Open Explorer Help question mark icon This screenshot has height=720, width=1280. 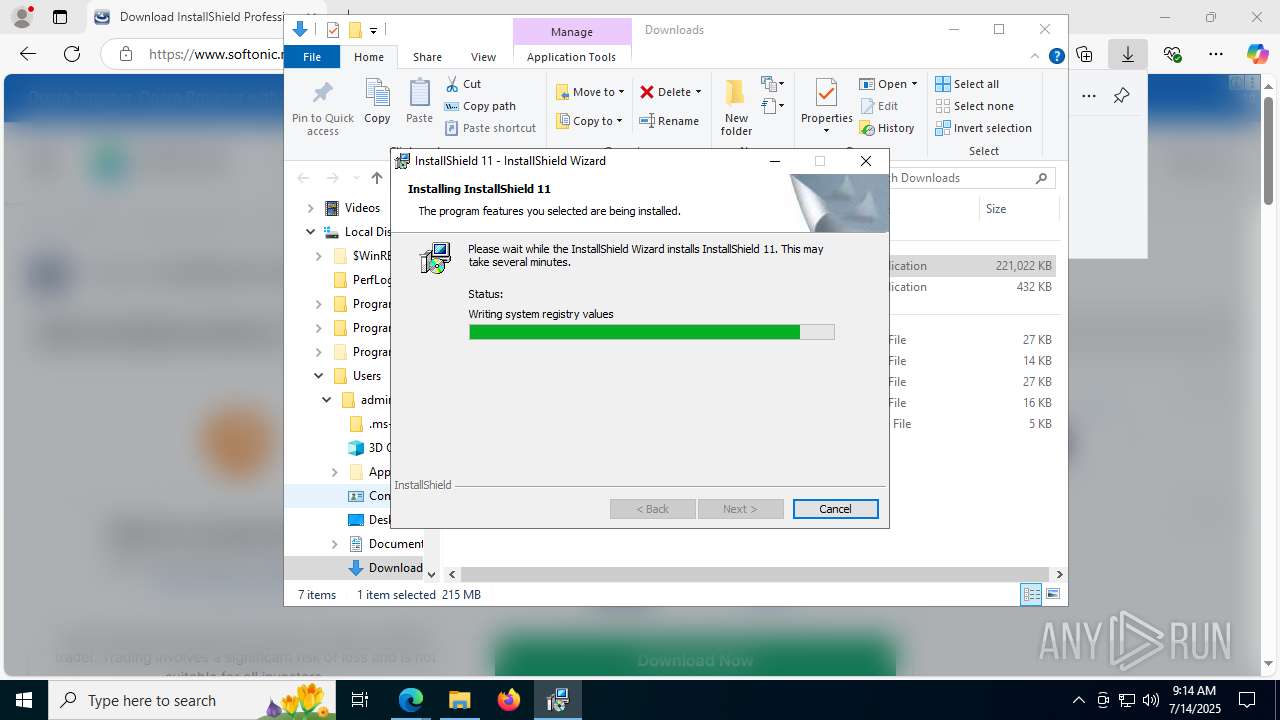tap(1056, 57)
